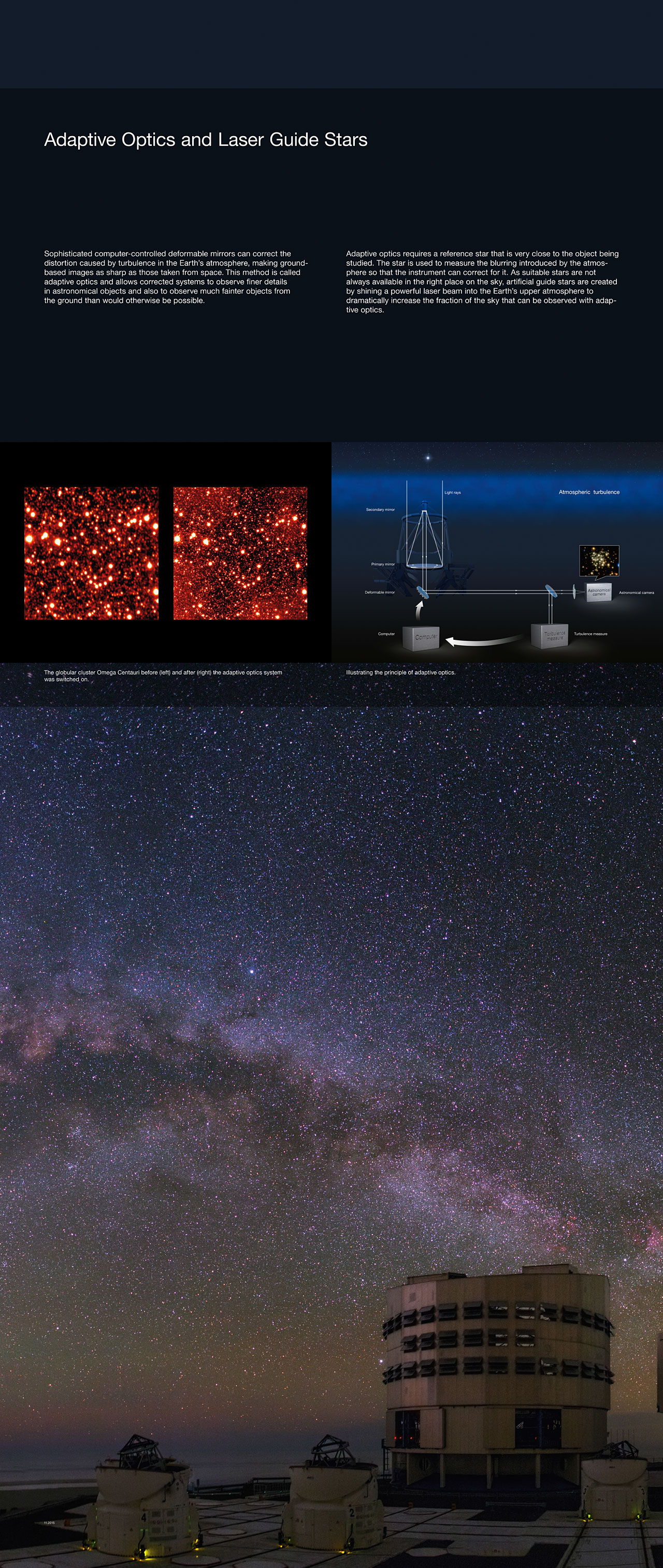This screenshot has height=1568, width=663.
Task: Click the upward arrow below the deformable mirror
Action: (418, 610)
